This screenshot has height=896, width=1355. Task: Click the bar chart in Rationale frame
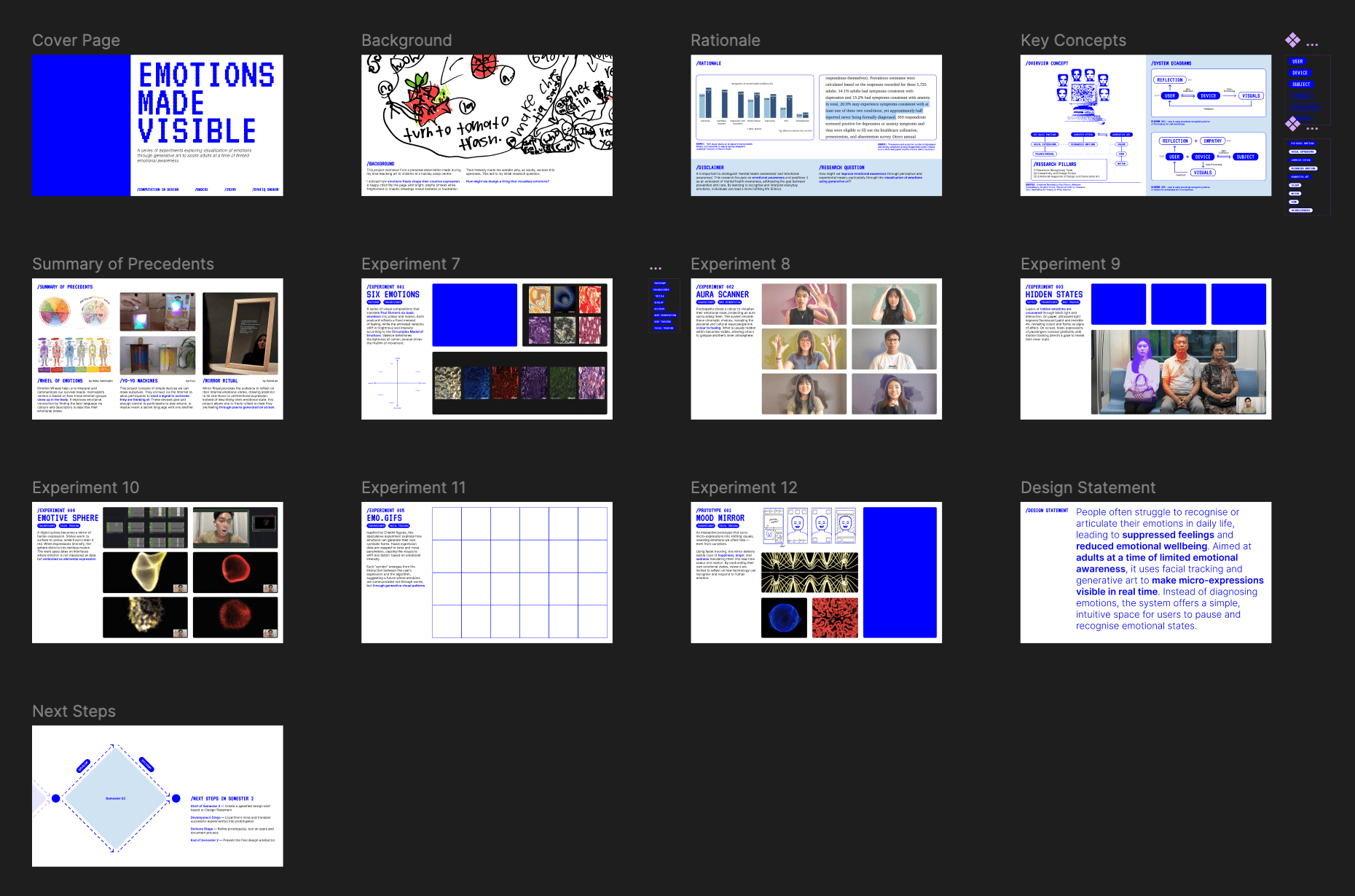click(x=754, y=106)
